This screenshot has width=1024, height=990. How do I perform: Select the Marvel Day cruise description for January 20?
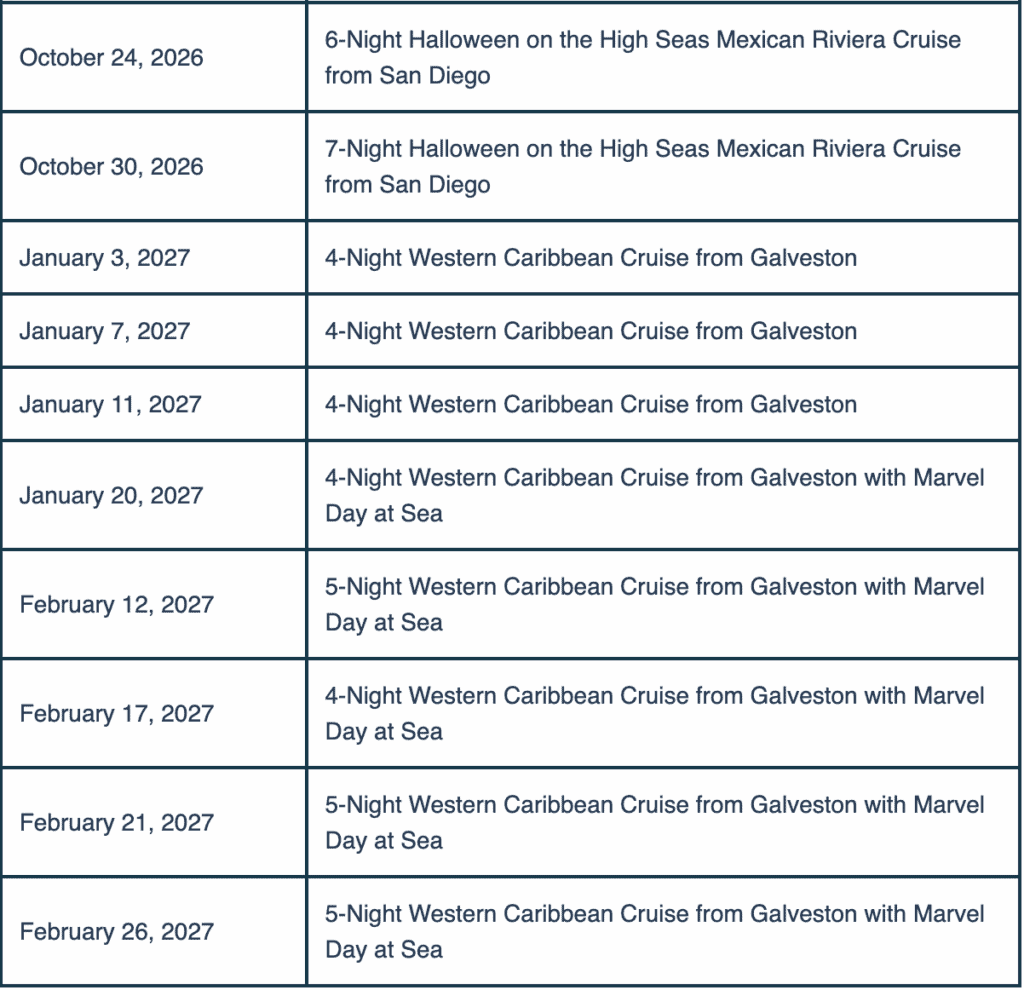(x=654, y=495)
